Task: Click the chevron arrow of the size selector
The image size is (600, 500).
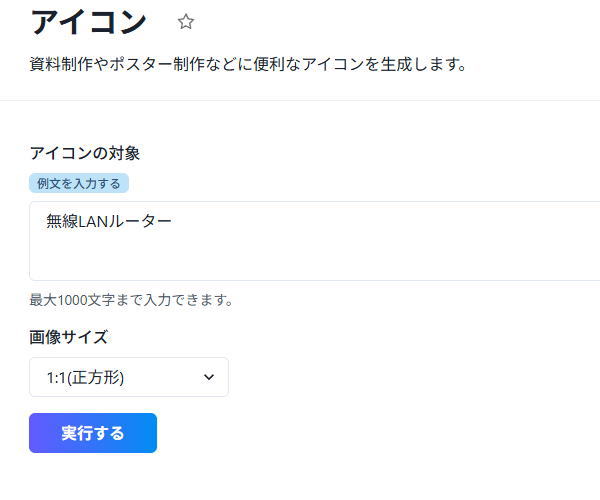Action: (x=209, y=377)
